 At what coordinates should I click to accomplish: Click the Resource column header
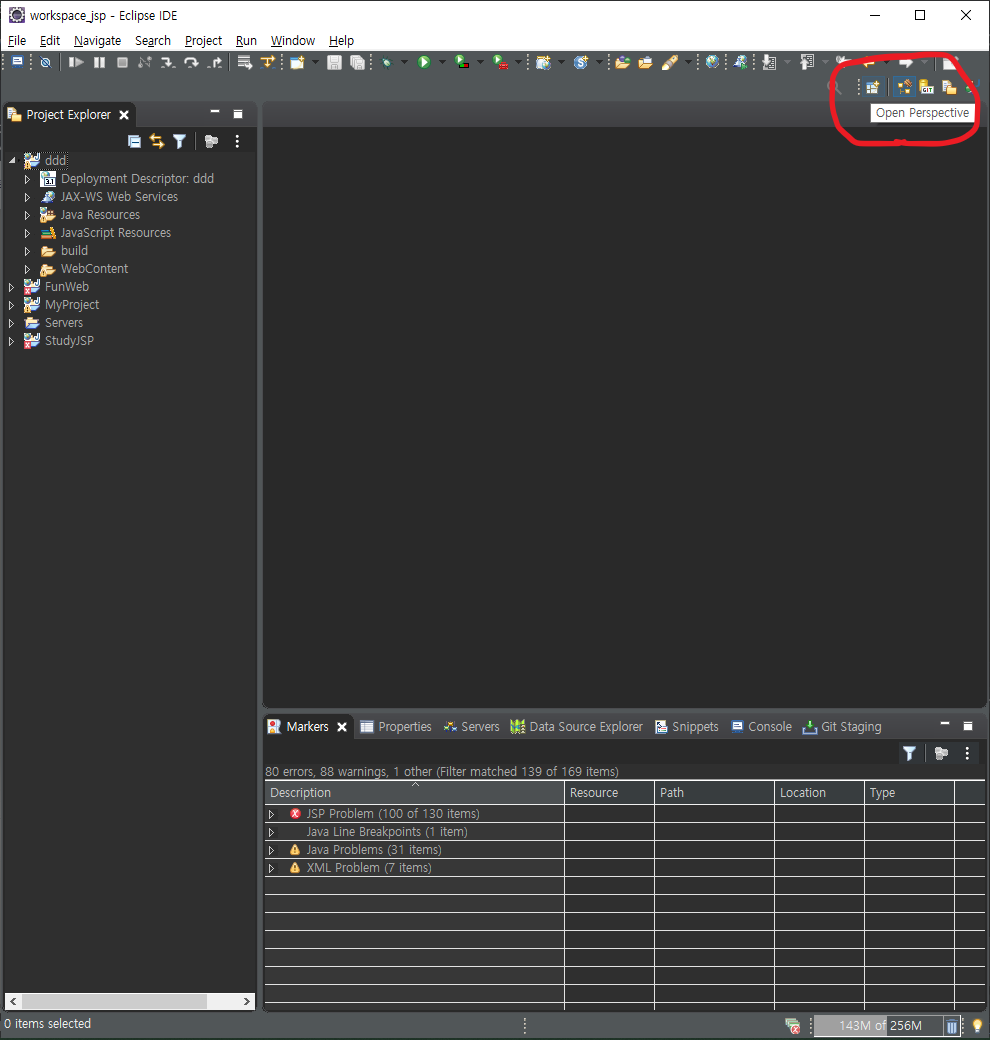tap(609, 793)
